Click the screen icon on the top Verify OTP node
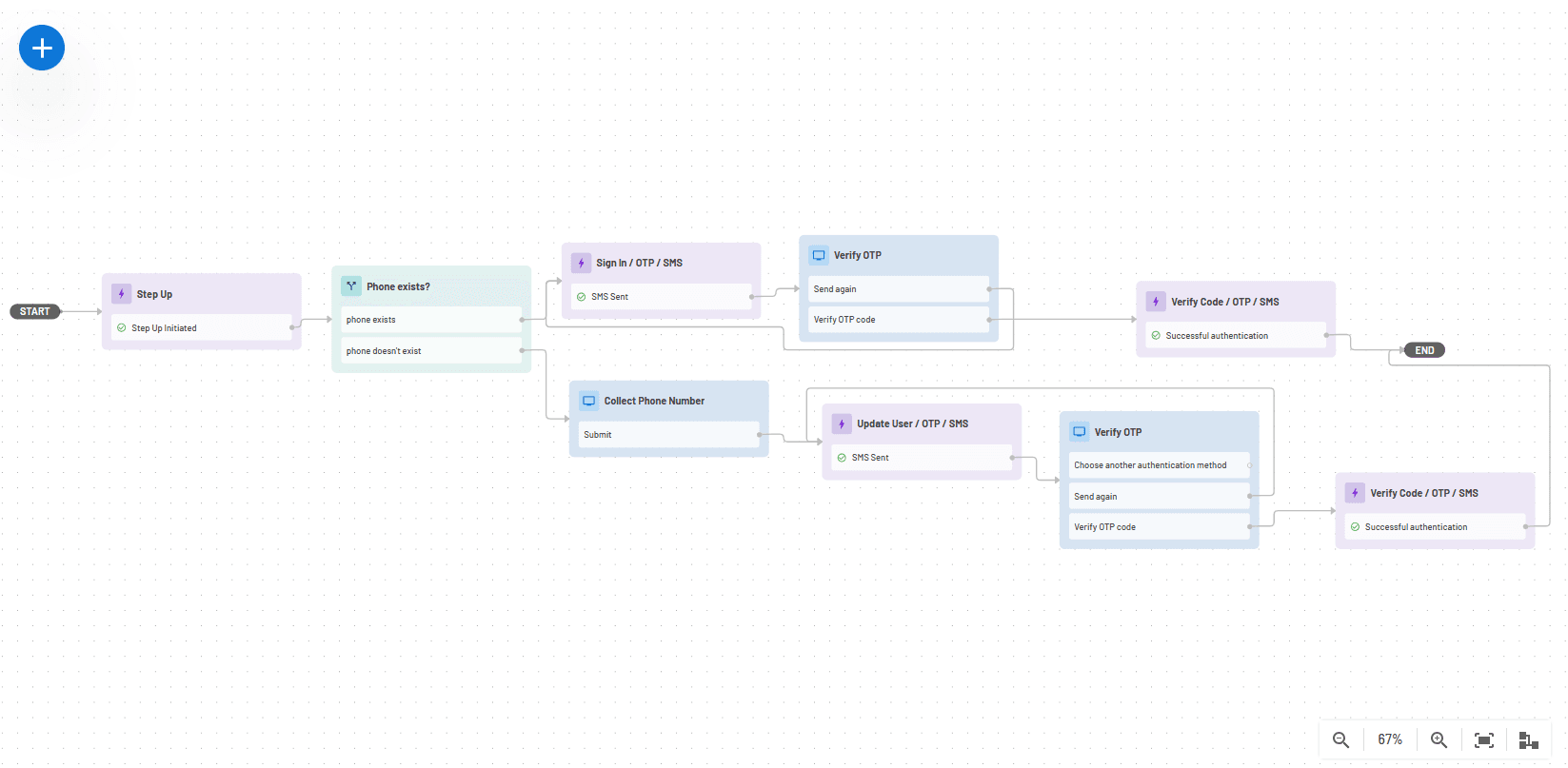 (819, 254)
